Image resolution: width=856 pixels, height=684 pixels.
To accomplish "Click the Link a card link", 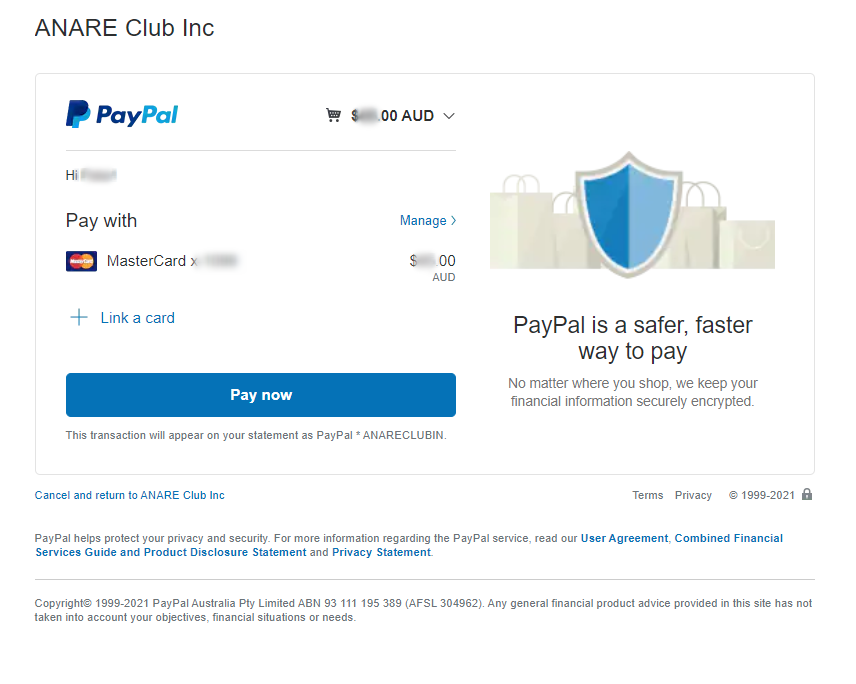I will click(138, 318).
